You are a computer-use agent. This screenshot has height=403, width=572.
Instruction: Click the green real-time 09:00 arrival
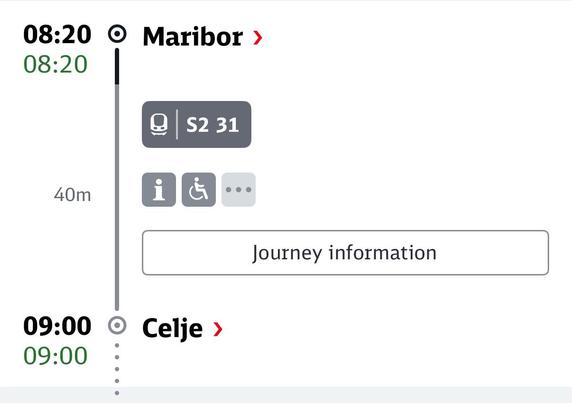click(55, 356)
